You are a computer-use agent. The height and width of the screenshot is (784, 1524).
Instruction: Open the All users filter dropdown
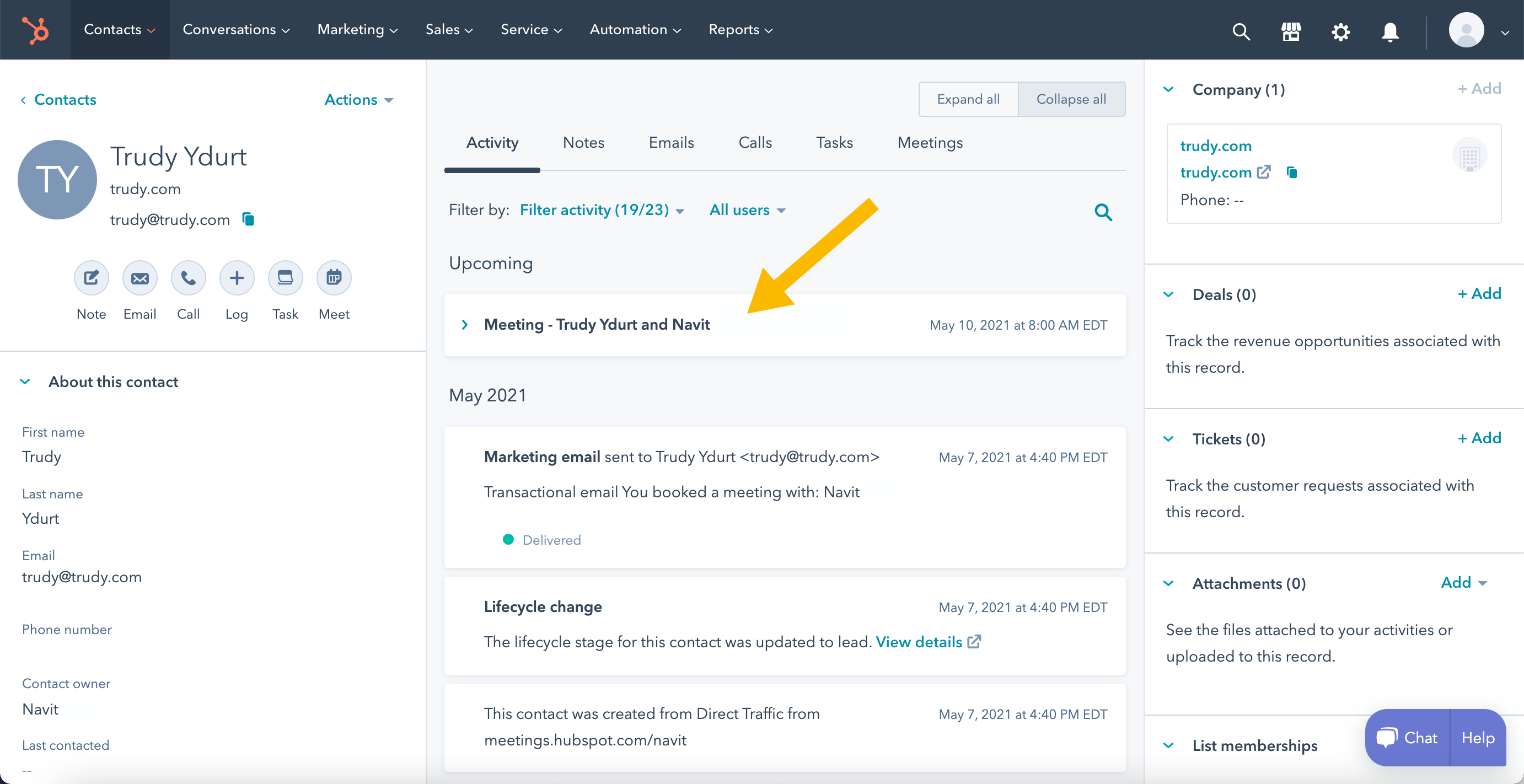point(747,210)
